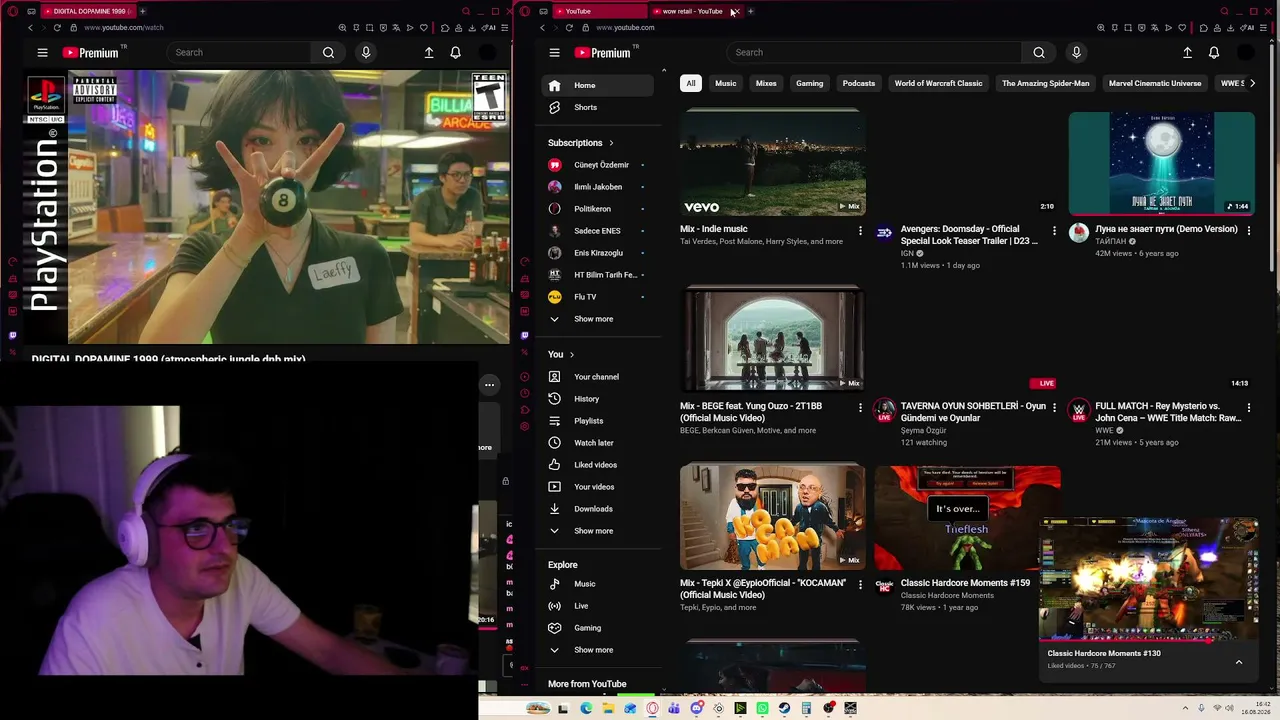Open History in the sidebar
The image size is (1280, 720).
[x=597, y=399]
